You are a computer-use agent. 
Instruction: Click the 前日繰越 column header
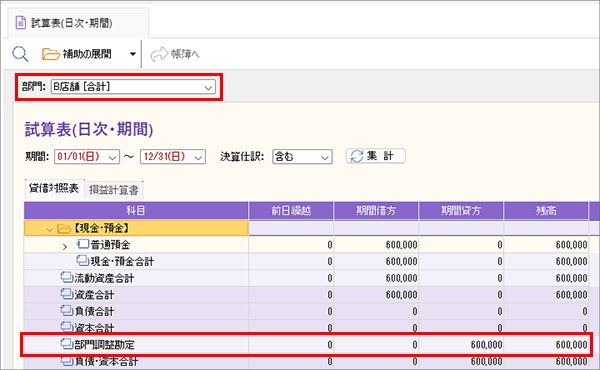click(x=291, y=211)
